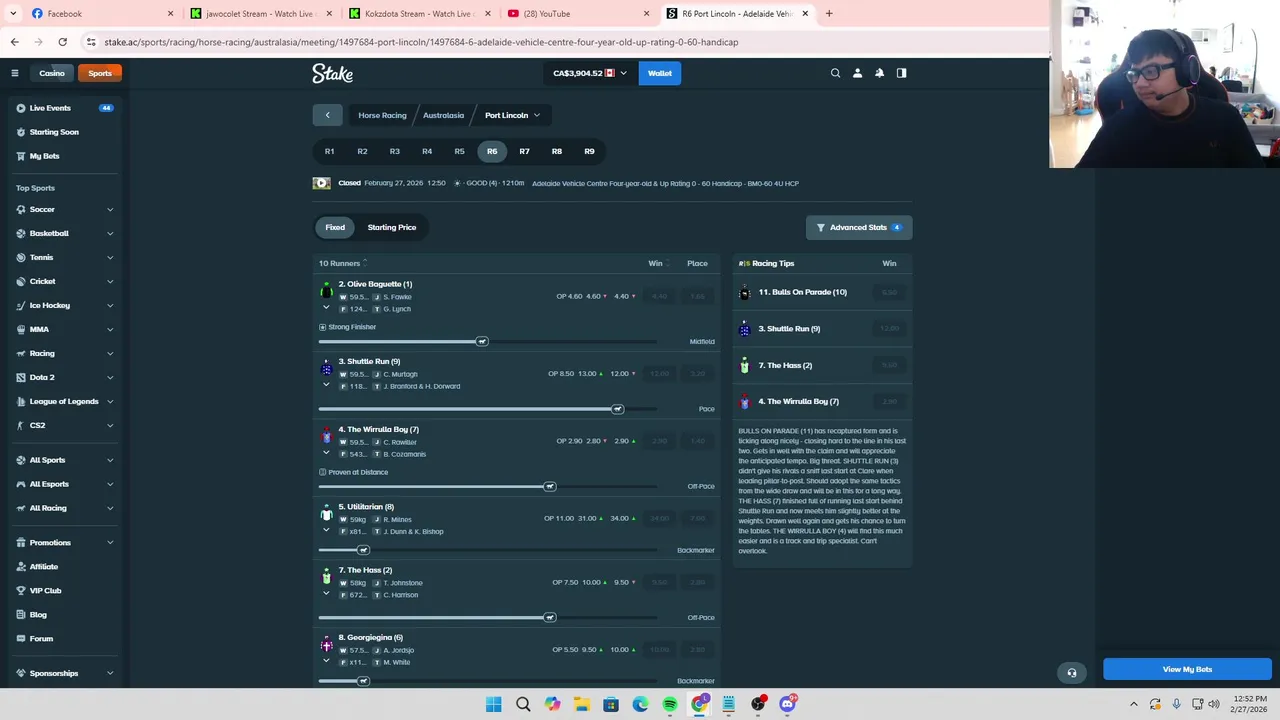This screenshot has width=1280, height=720.
Task: Click Georgiegina jockey silk icon
Action: tap(326, 644)
